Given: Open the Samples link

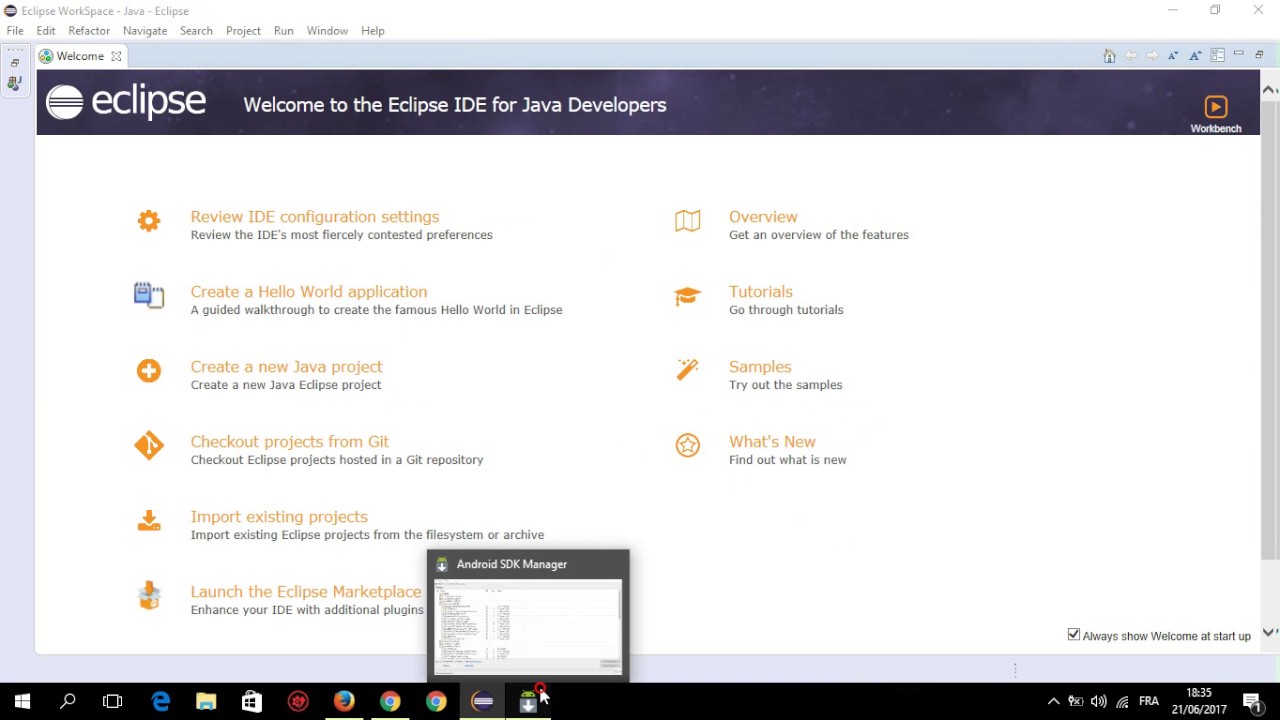Looking at the screenshot, I should pyautogui.click(x=760, y=367).
